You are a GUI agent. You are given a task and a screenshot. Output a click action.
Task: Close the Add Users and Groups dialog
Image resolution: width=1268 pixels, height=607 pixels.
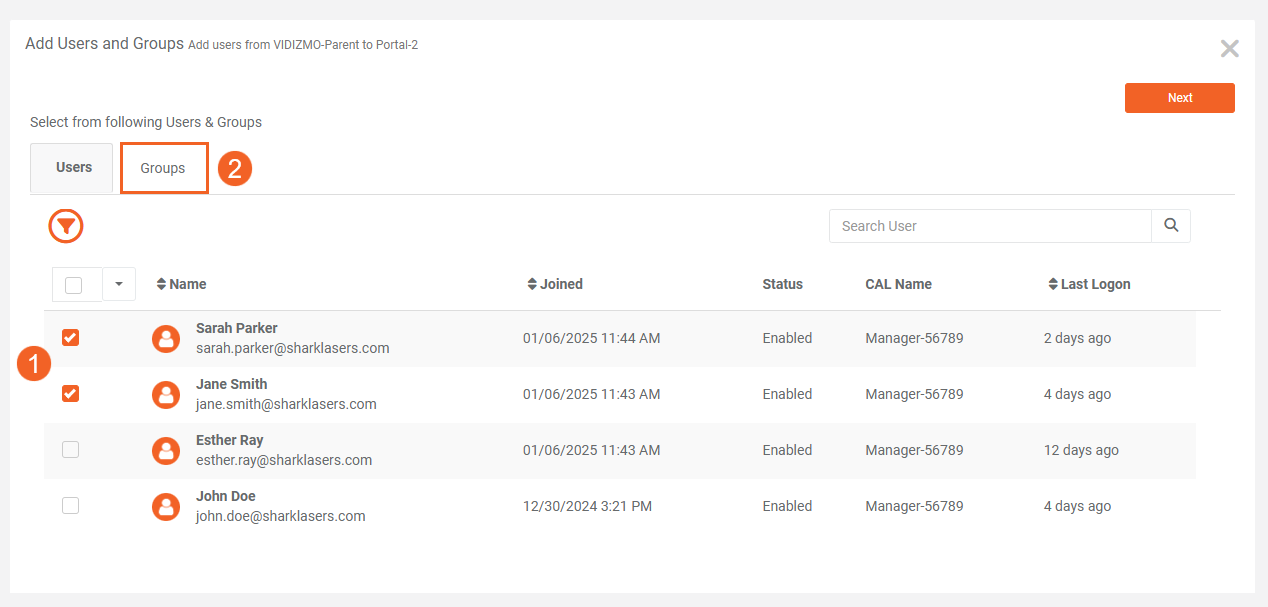[x=1229, y=49]
